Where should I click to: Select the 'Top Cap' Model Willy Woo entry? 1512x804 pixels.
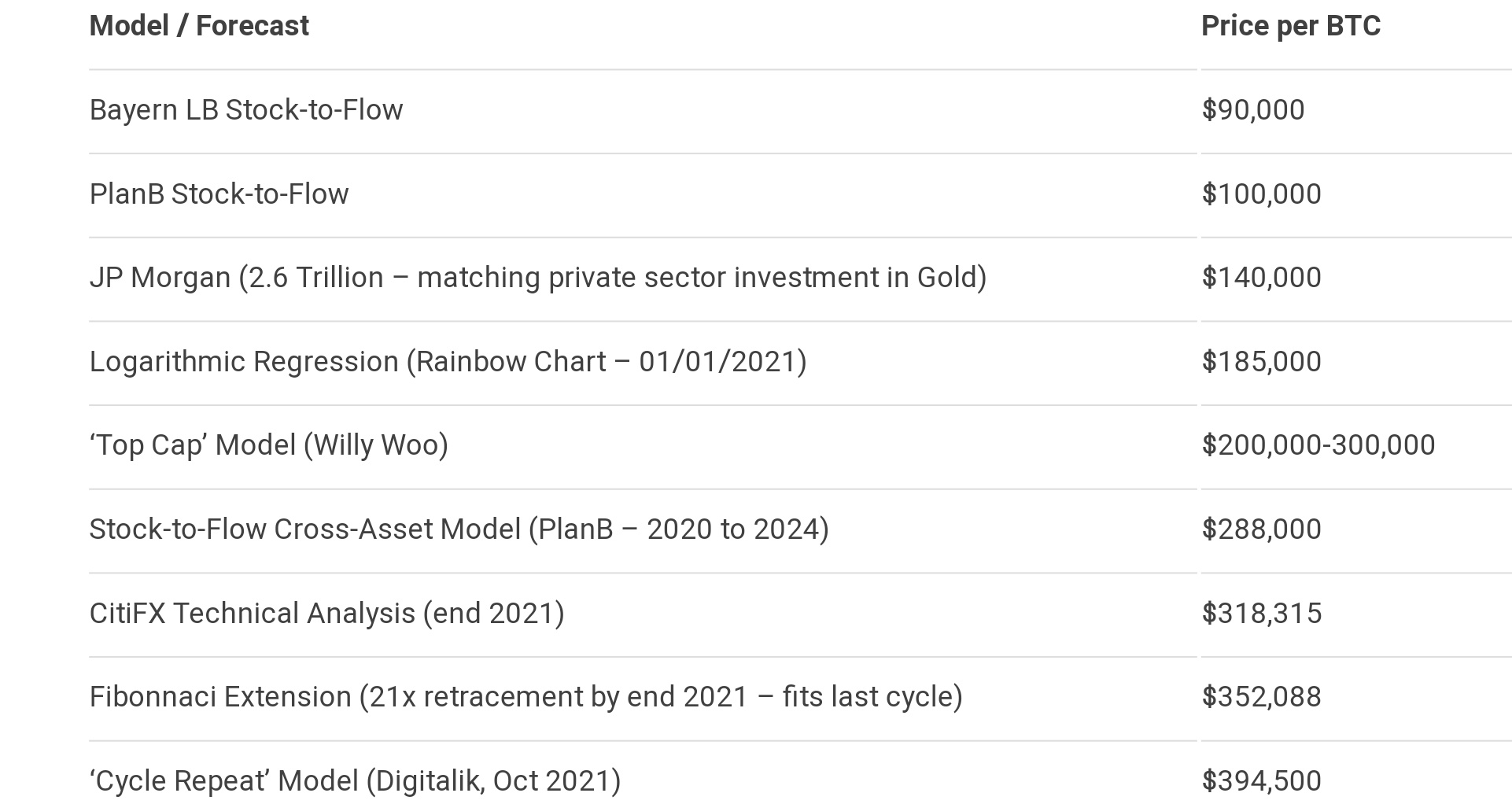pyautogui.click(x=268, y=445)
